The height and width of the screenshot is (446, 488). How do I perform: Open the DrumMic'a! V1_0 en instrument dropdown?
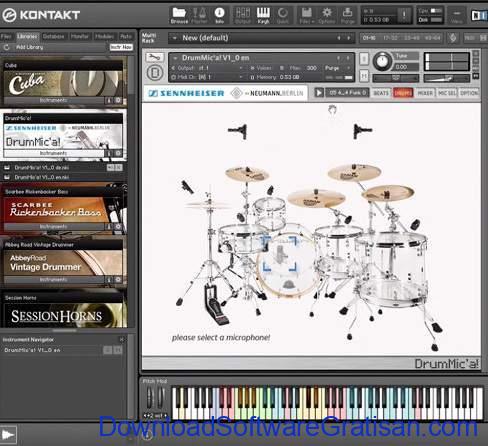[175, 58]
